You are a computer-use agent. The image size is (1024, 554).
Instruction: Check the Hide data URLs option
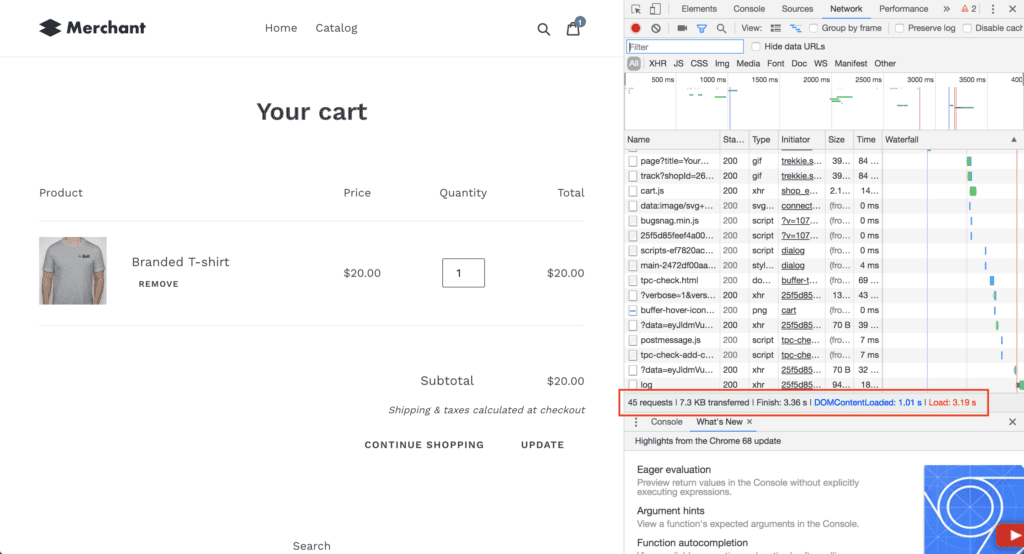[x=756, y=46]
